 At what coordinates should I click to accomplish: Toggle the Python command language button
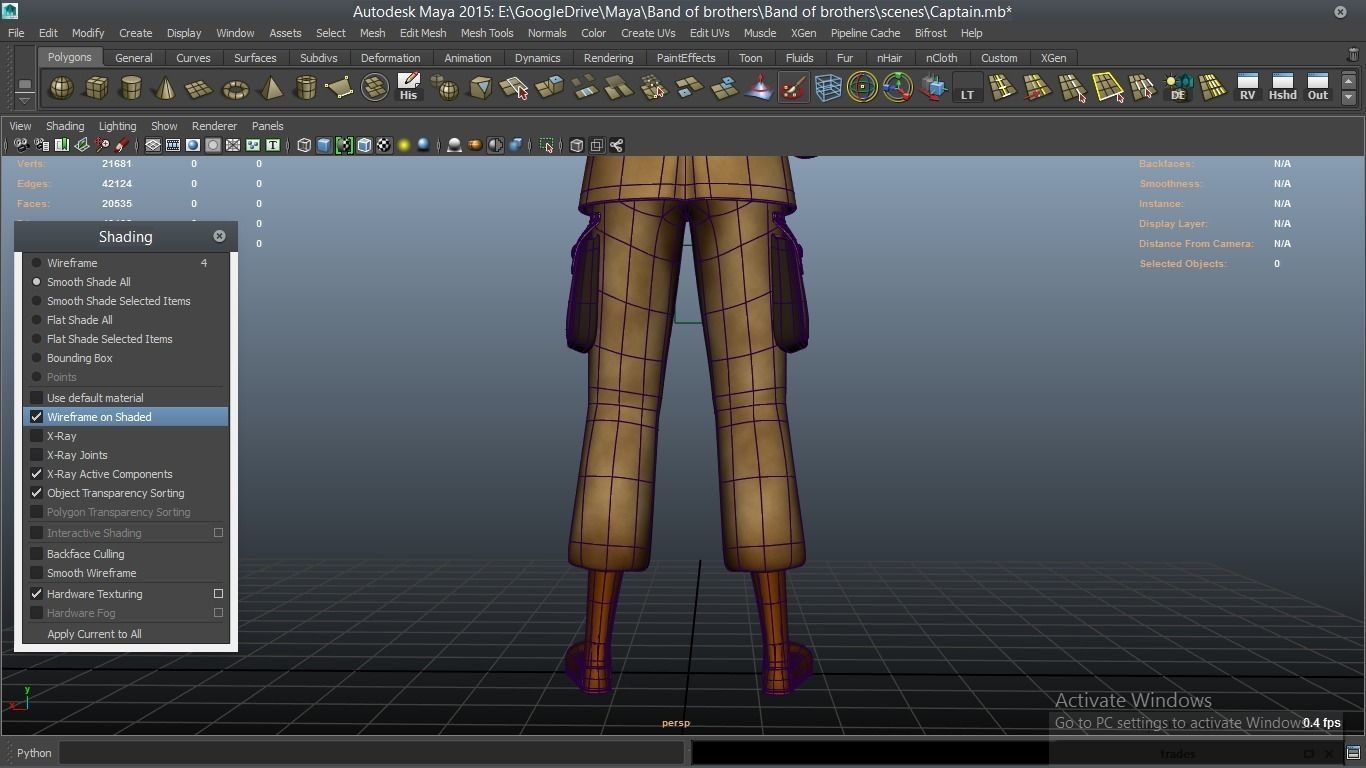coord(34,753)
